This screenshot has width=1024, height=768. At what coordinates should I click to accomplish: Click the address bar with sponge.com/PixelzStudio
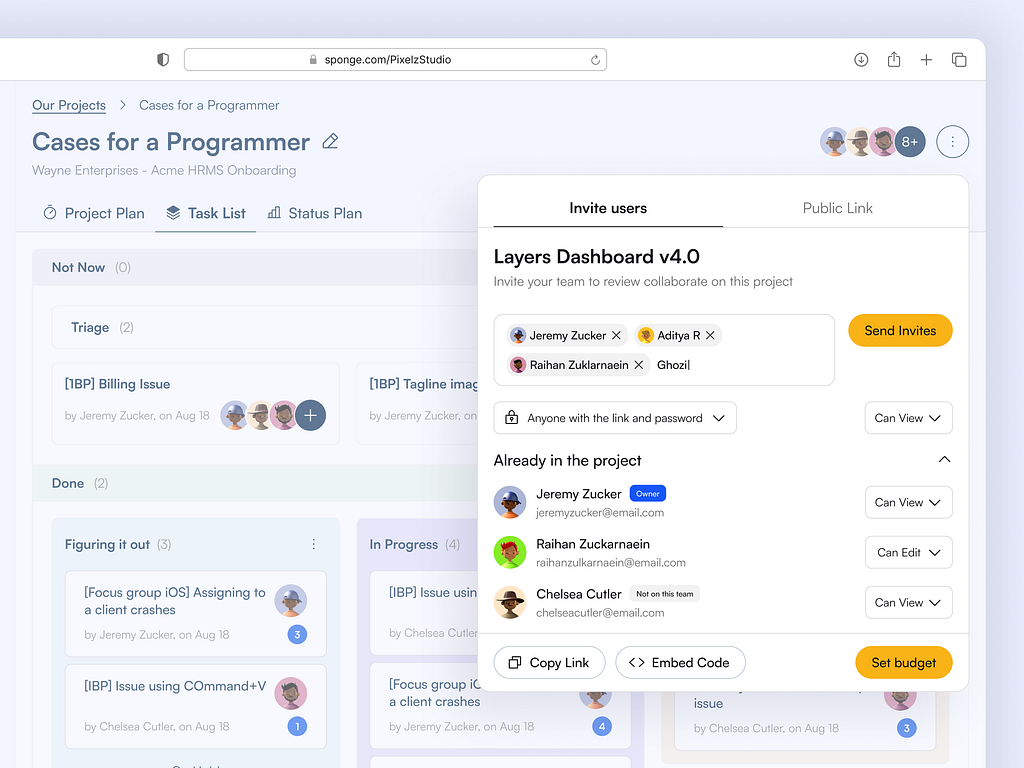pos(395,59)
